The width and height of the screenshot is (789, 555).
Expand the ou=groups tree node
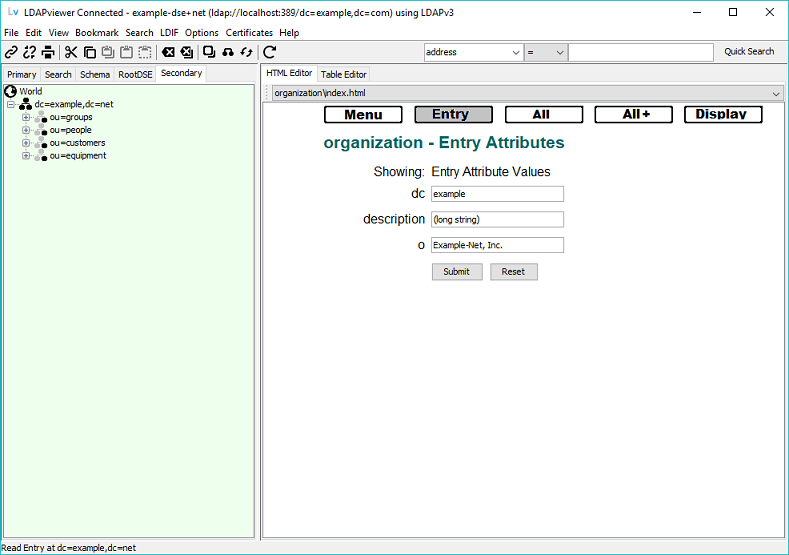26,117
